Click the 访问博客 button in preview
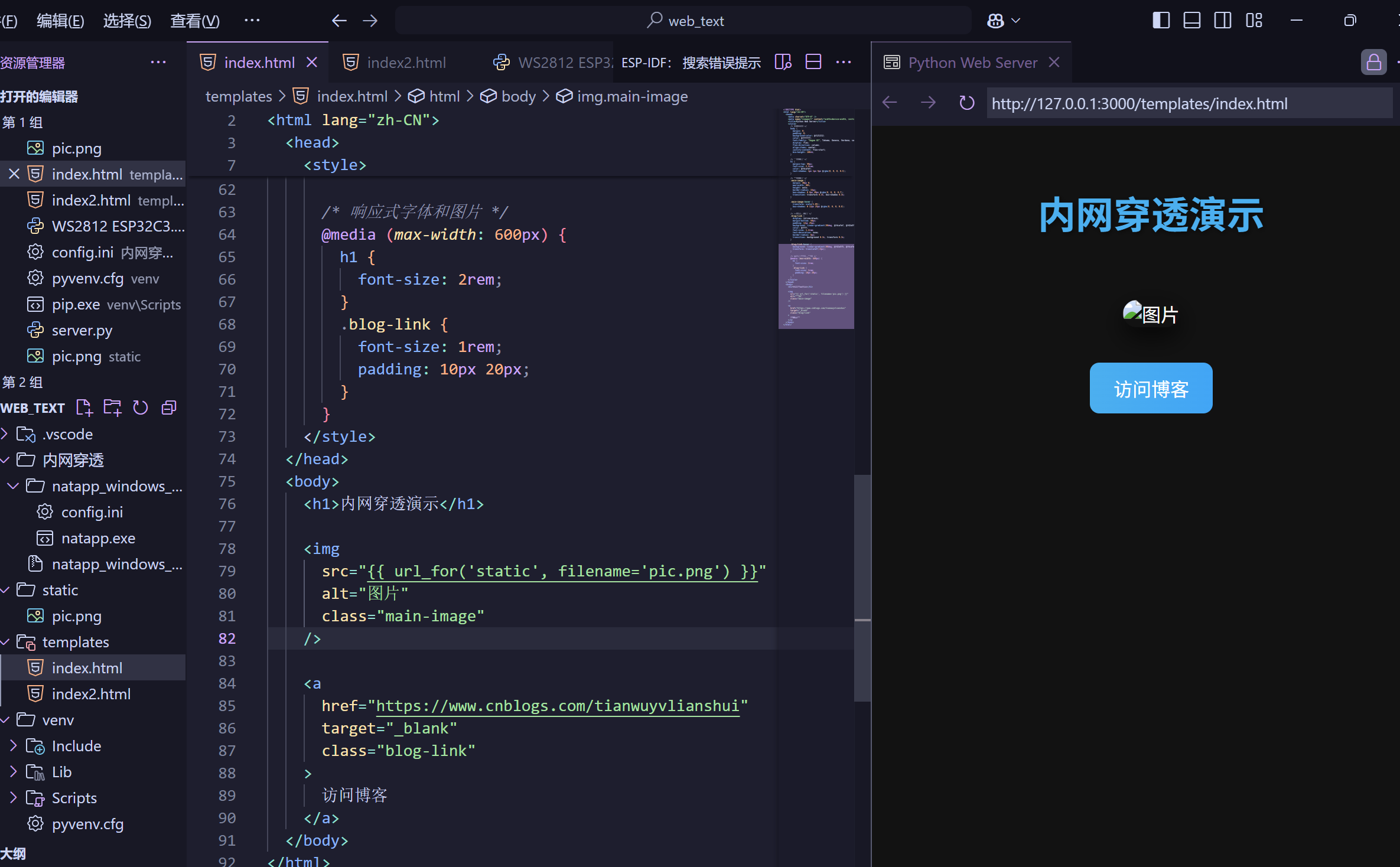The height and width of the screenshot is (867, 1400). (1151, 389)
